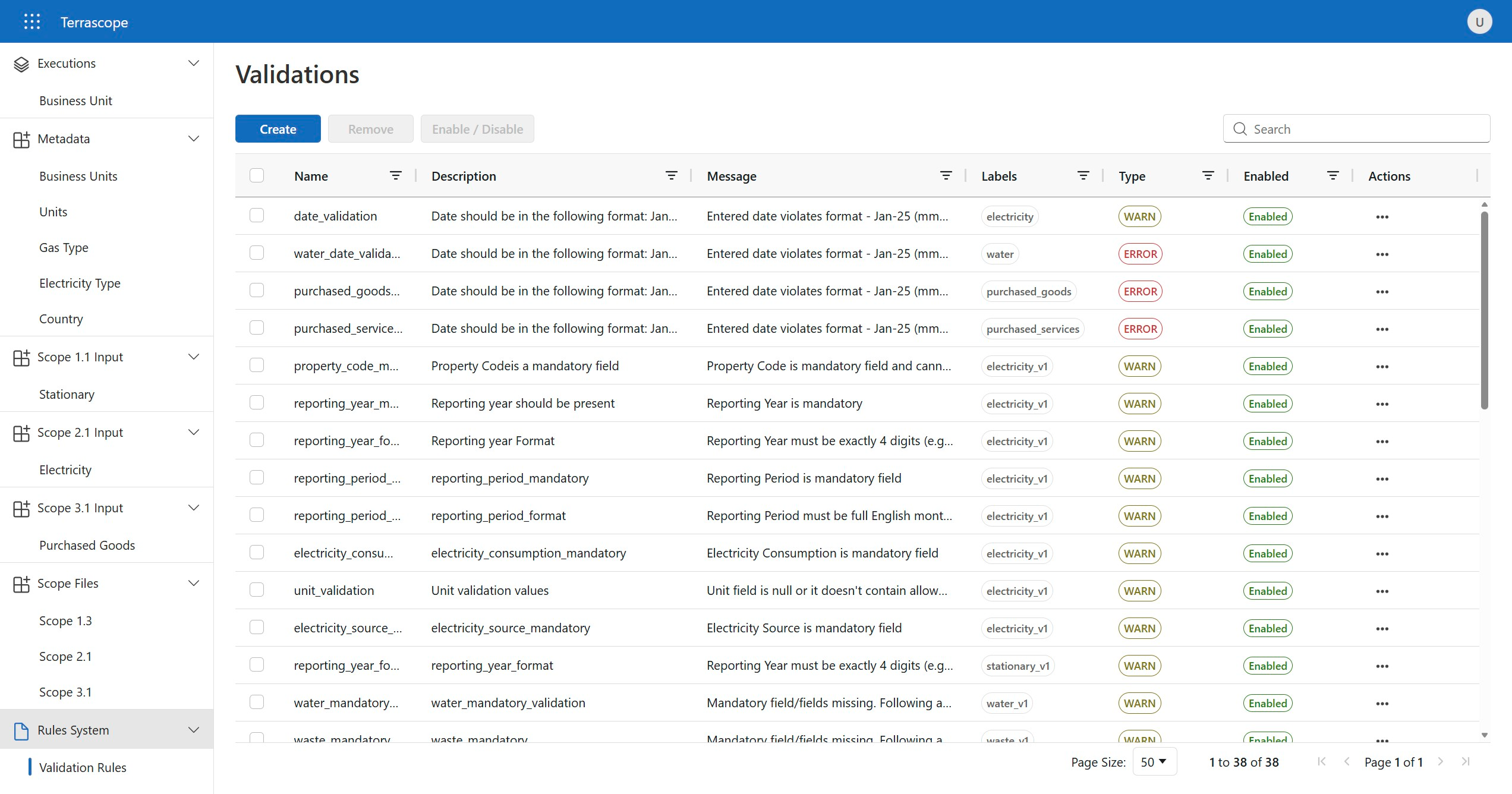Open filter menu for Name column
The height and width of the screenshot is (794, 1512).
point(395,176)
